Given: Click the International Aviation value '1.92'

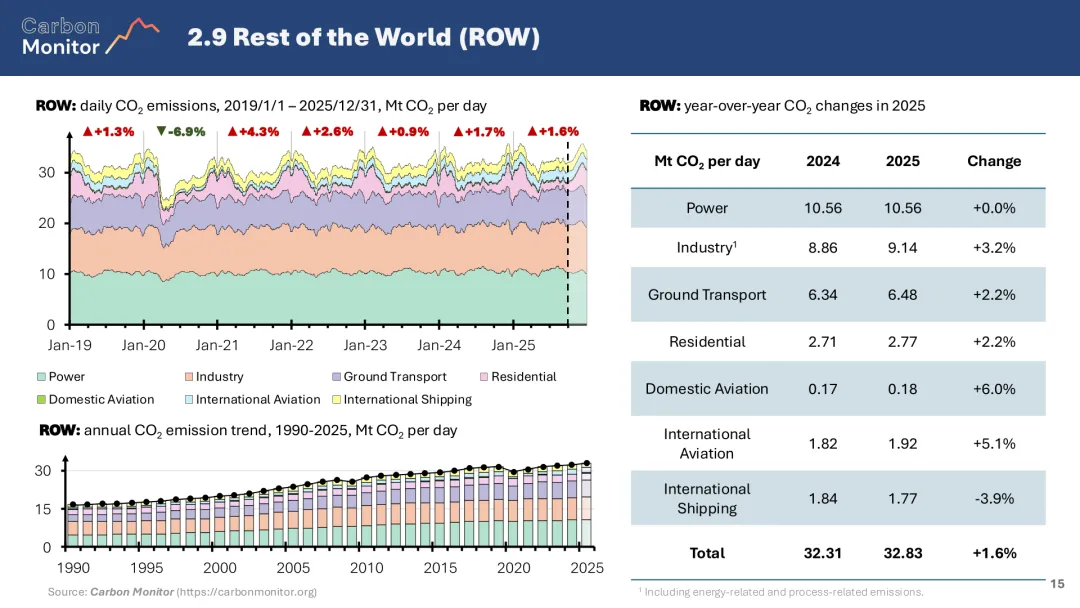Looking at the screenshot, I should click(902, 443).
